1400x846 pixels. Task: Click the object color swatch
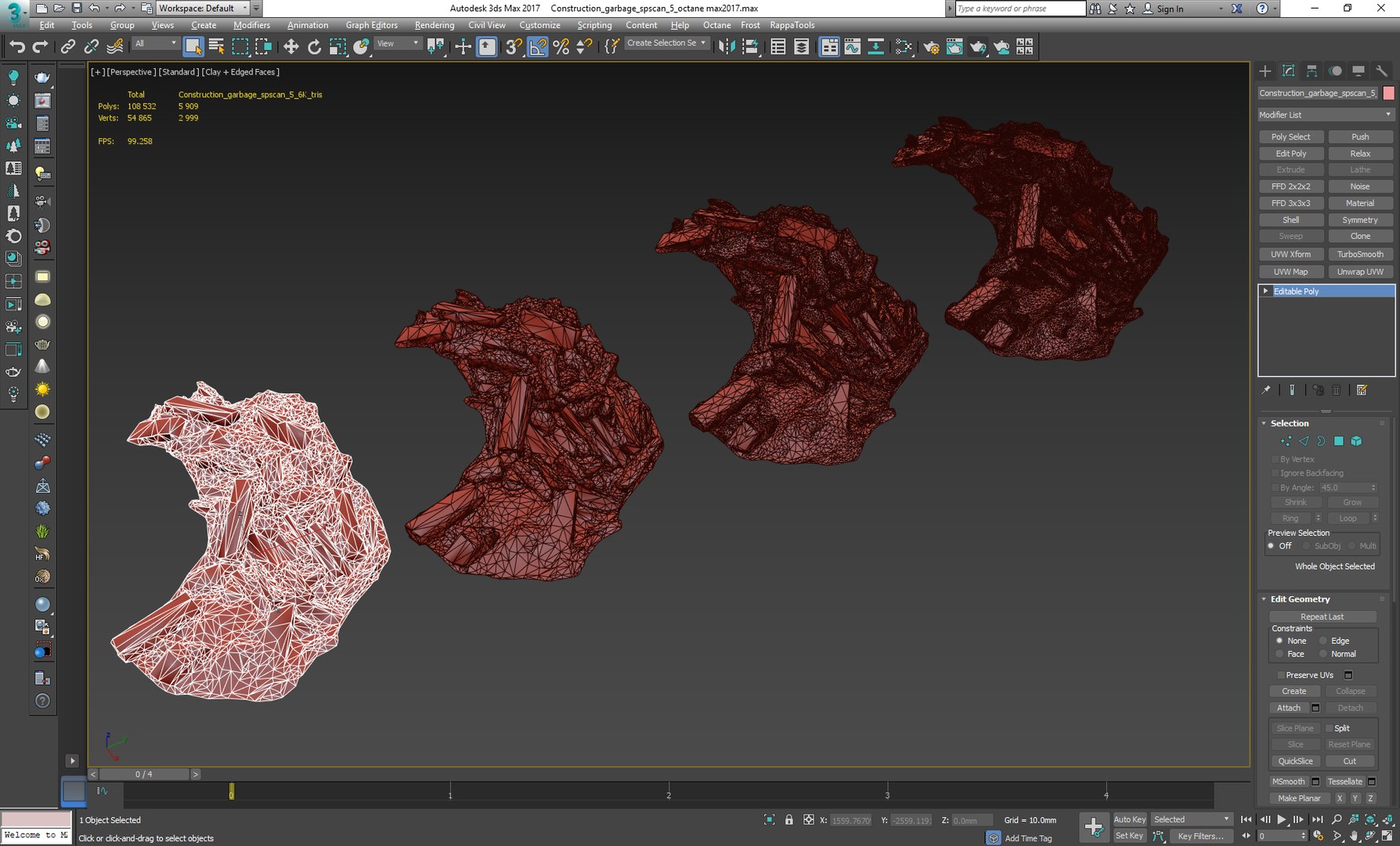click(x=1388, y=93)
